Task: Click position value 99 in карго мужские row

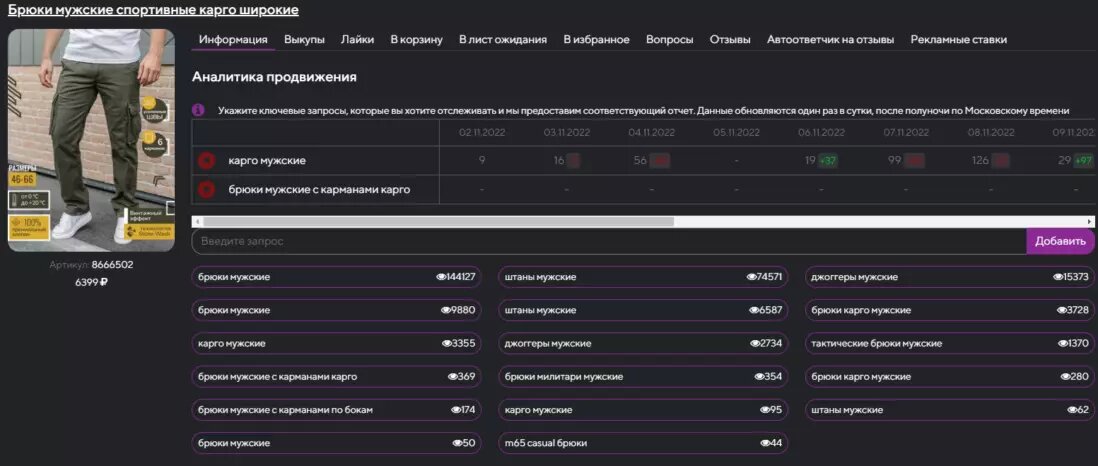Action: pos(894,160)
